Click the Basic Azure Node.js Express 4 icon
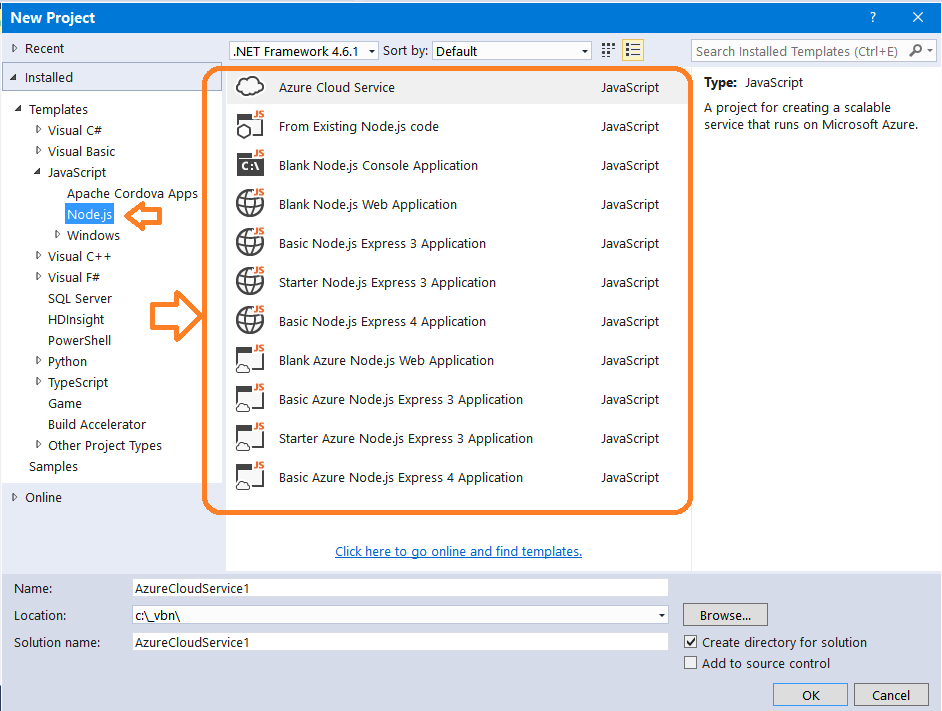Image resolution: width=942 pixels, height=711 pixels. [x=250, y=476]
